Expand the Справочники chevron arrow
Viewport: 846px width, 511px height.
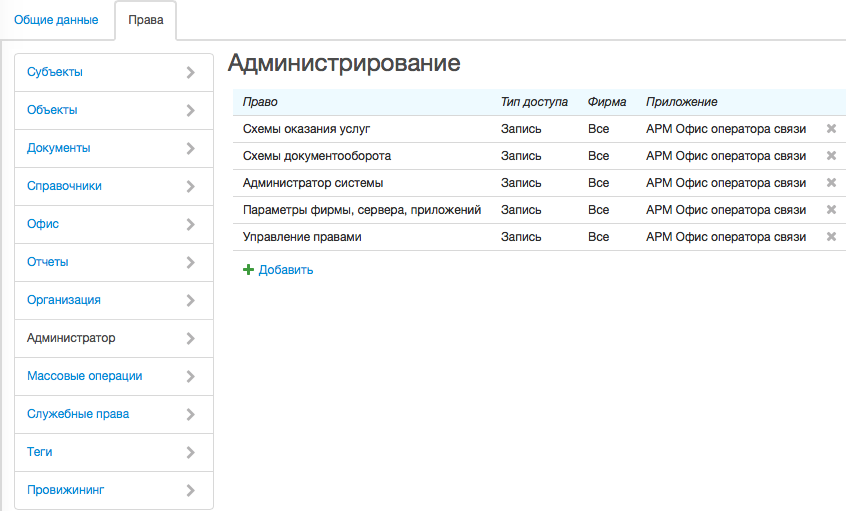190,187
